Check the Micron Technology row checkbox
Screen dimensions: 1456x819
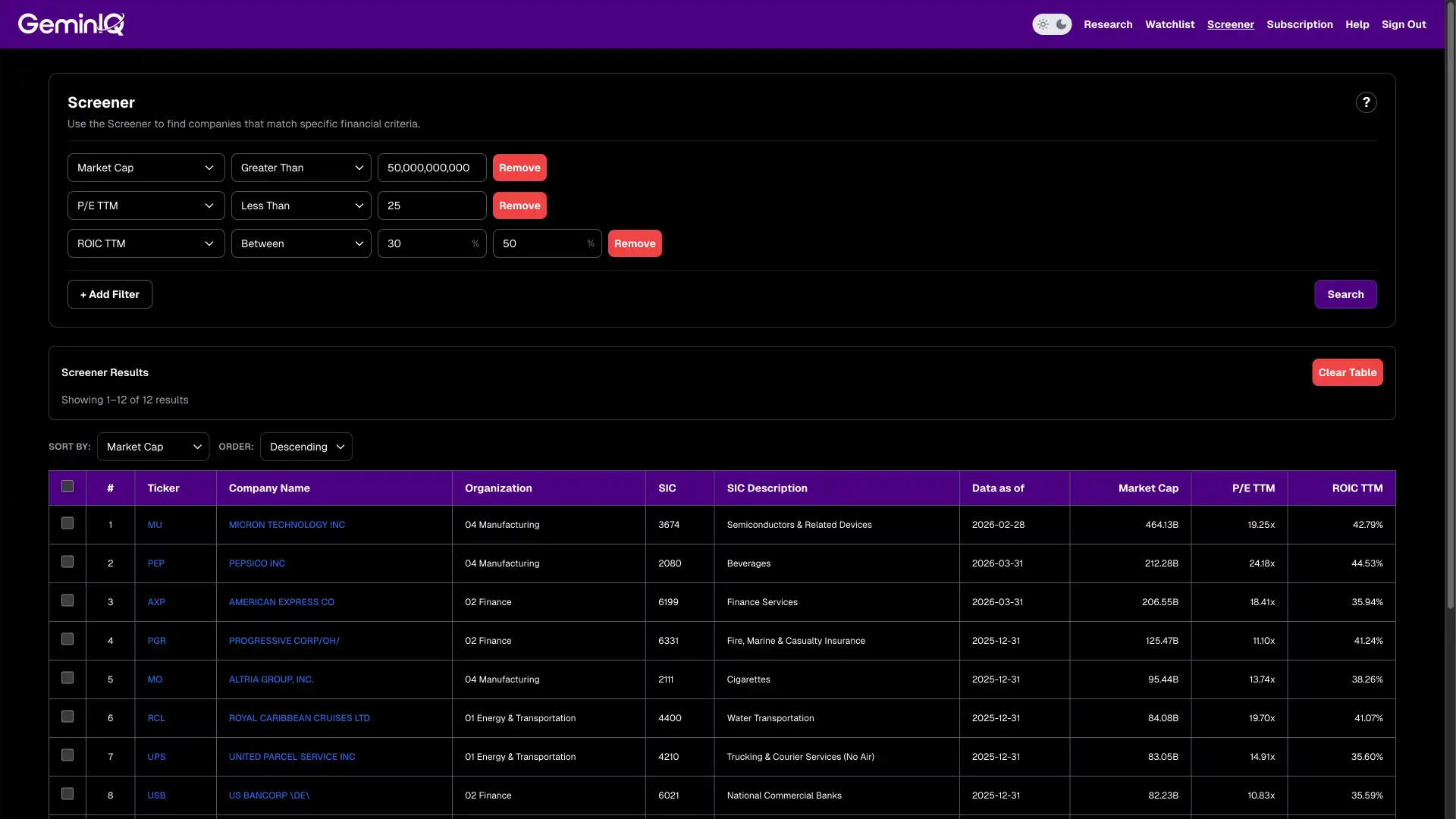(67, 523)
